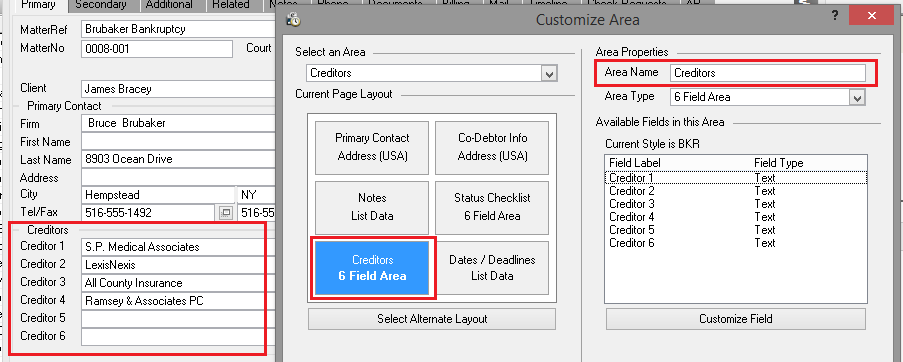Click Creditor 4 field Ramsey & Associates PC
This screenshot has width=903, height=362.
coord(179,301)
